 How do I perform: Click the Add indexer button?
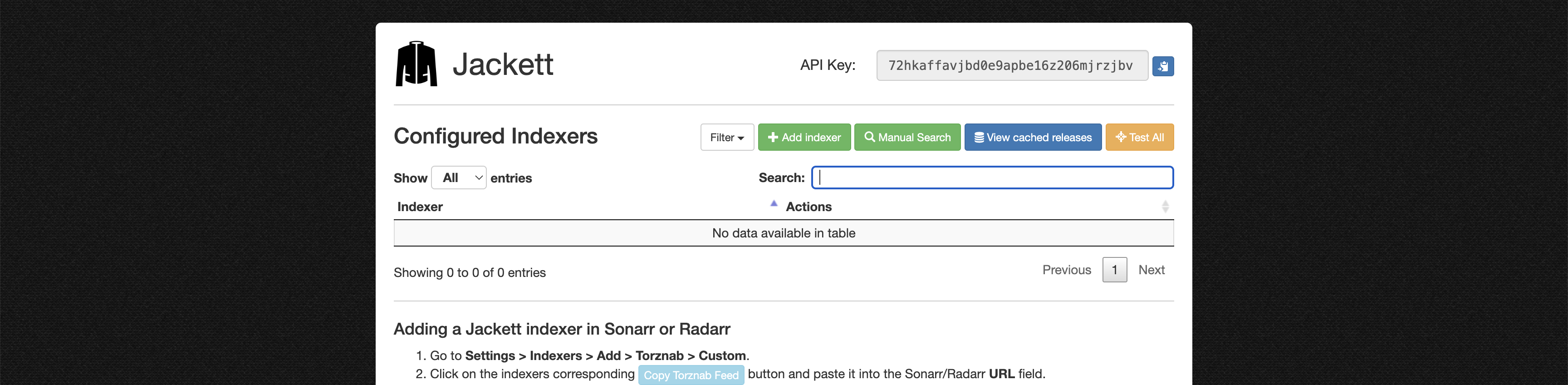pos(804,138)
